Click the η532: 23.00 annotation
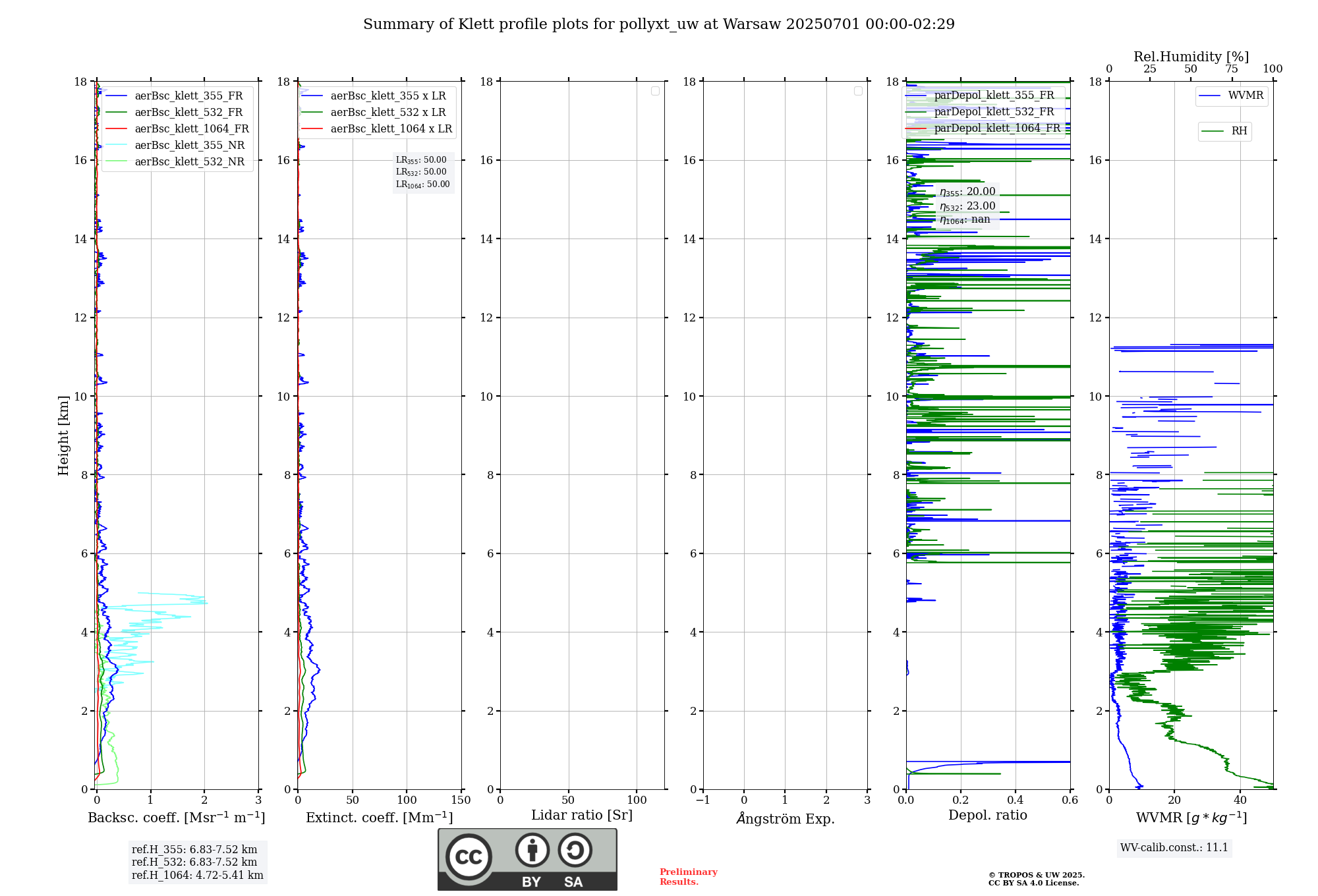The height and width of the screenshot is (896, 1318). (x=967, y=206)
